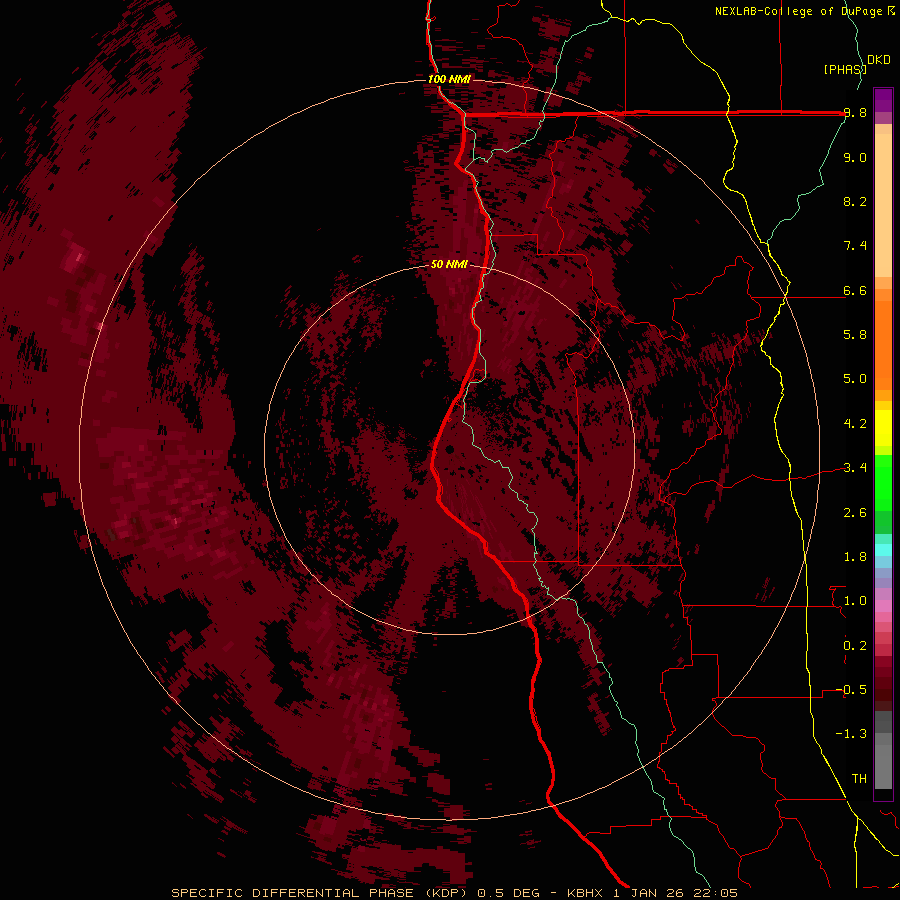This screenshot has height=900, width=900.
Task: Click the TH label on the scale
Action: pos(859,778)
